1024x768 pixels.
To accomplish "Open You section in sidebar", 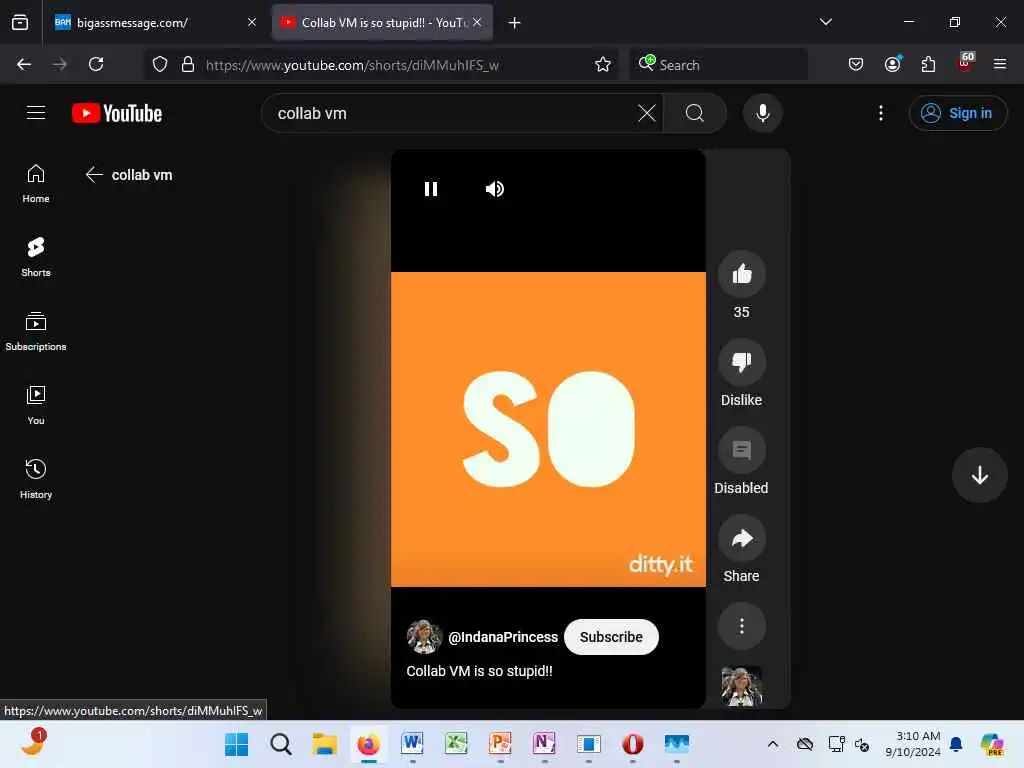I will pyautogui.click(x=36, y=406).
